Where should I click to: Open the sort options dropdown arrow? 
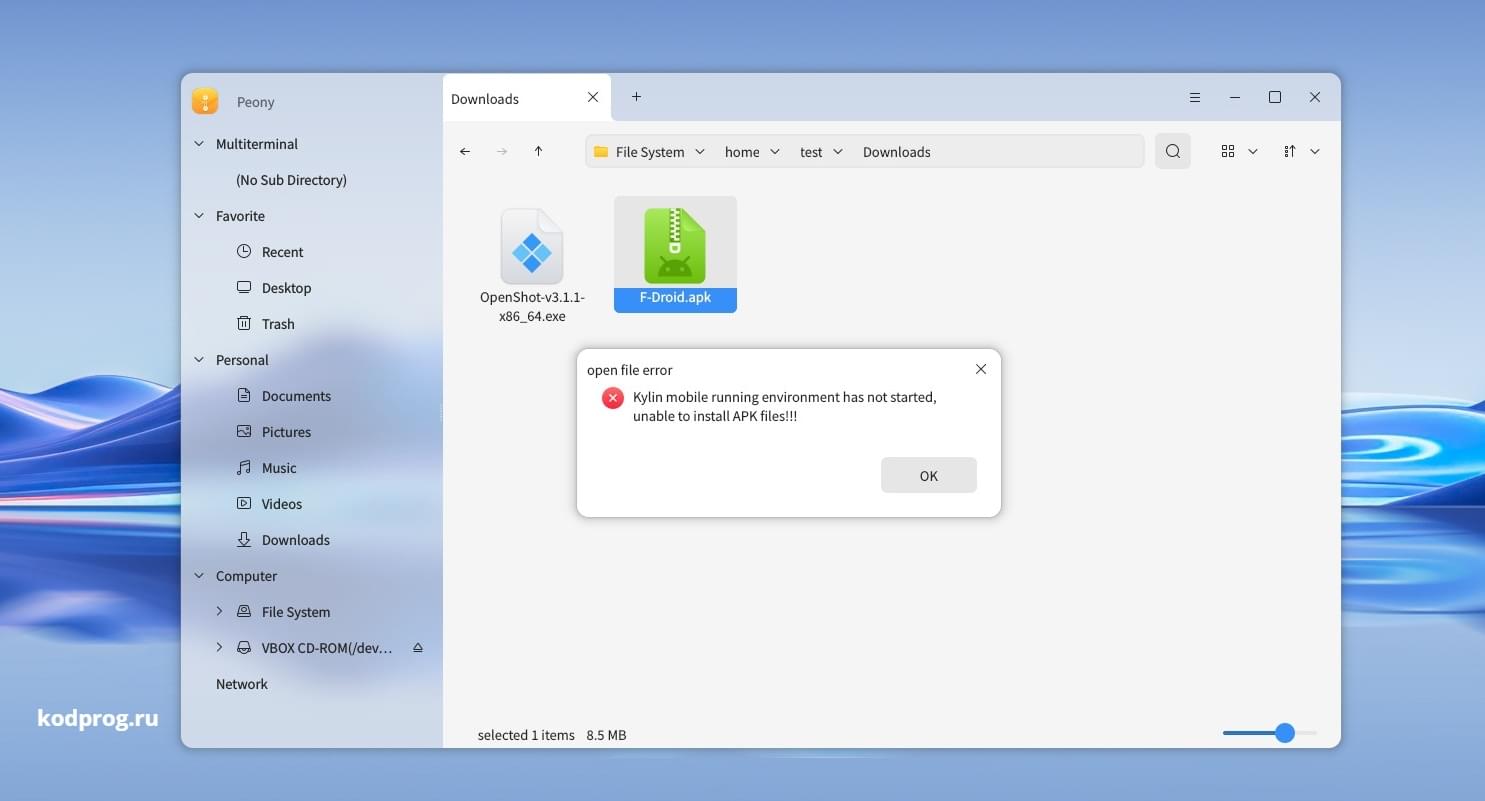(1315, 152)
